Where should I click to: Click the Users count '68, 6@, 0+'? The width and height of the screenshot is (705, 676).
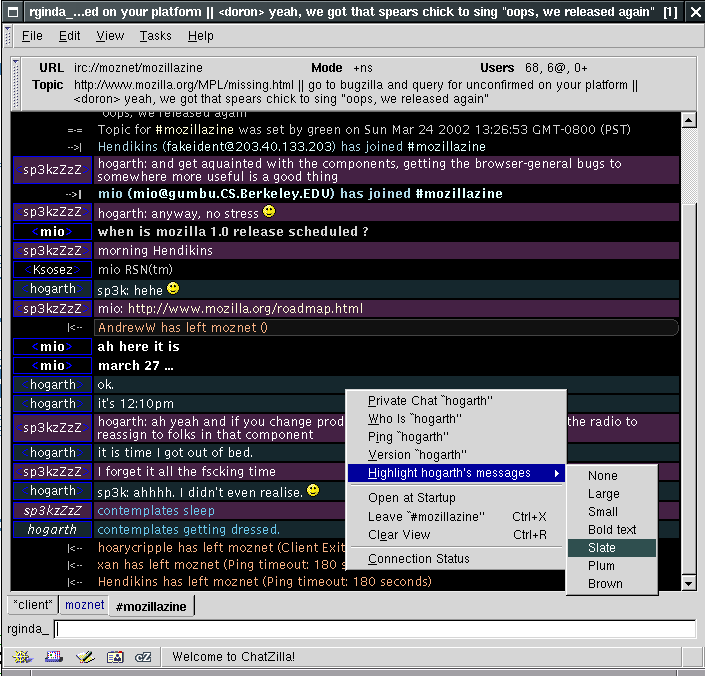[556, 68]
